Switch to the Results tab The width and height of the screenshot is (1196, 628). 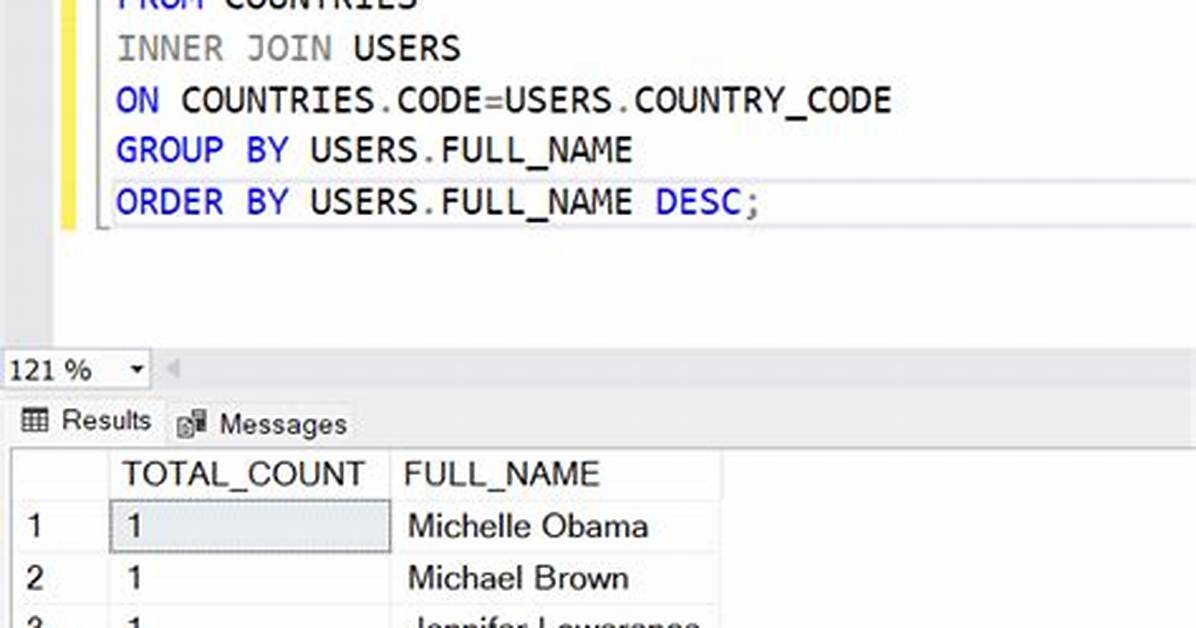(86, 420)
